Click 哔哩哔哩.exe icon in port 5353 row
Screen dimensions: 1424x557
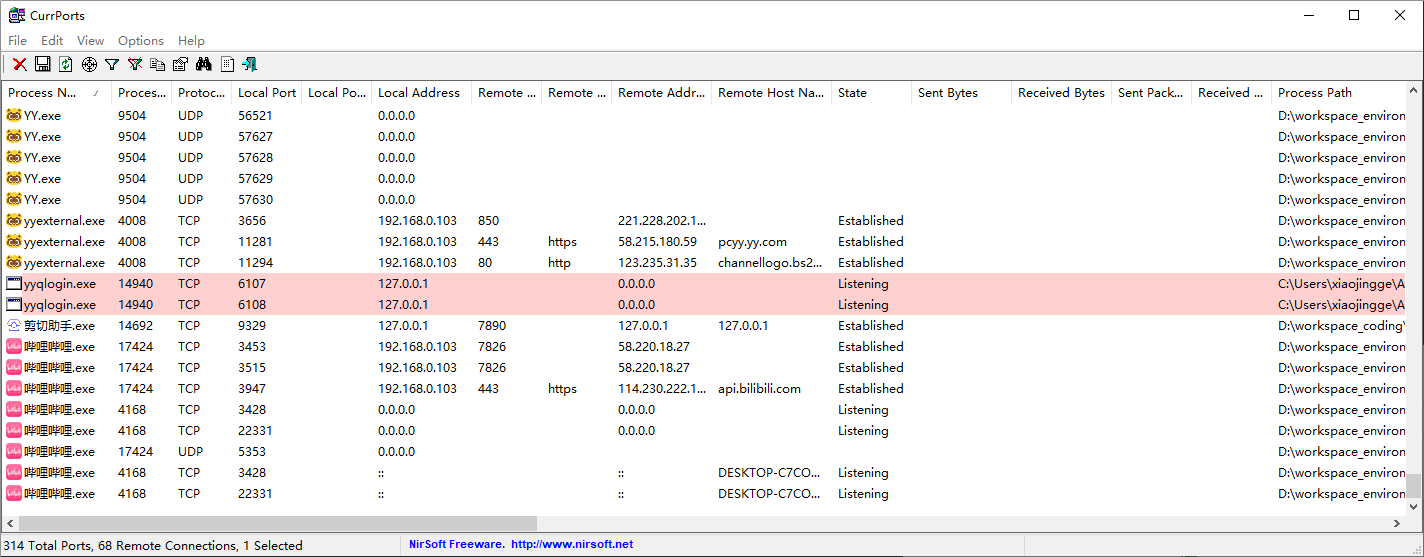pos(14,451)
